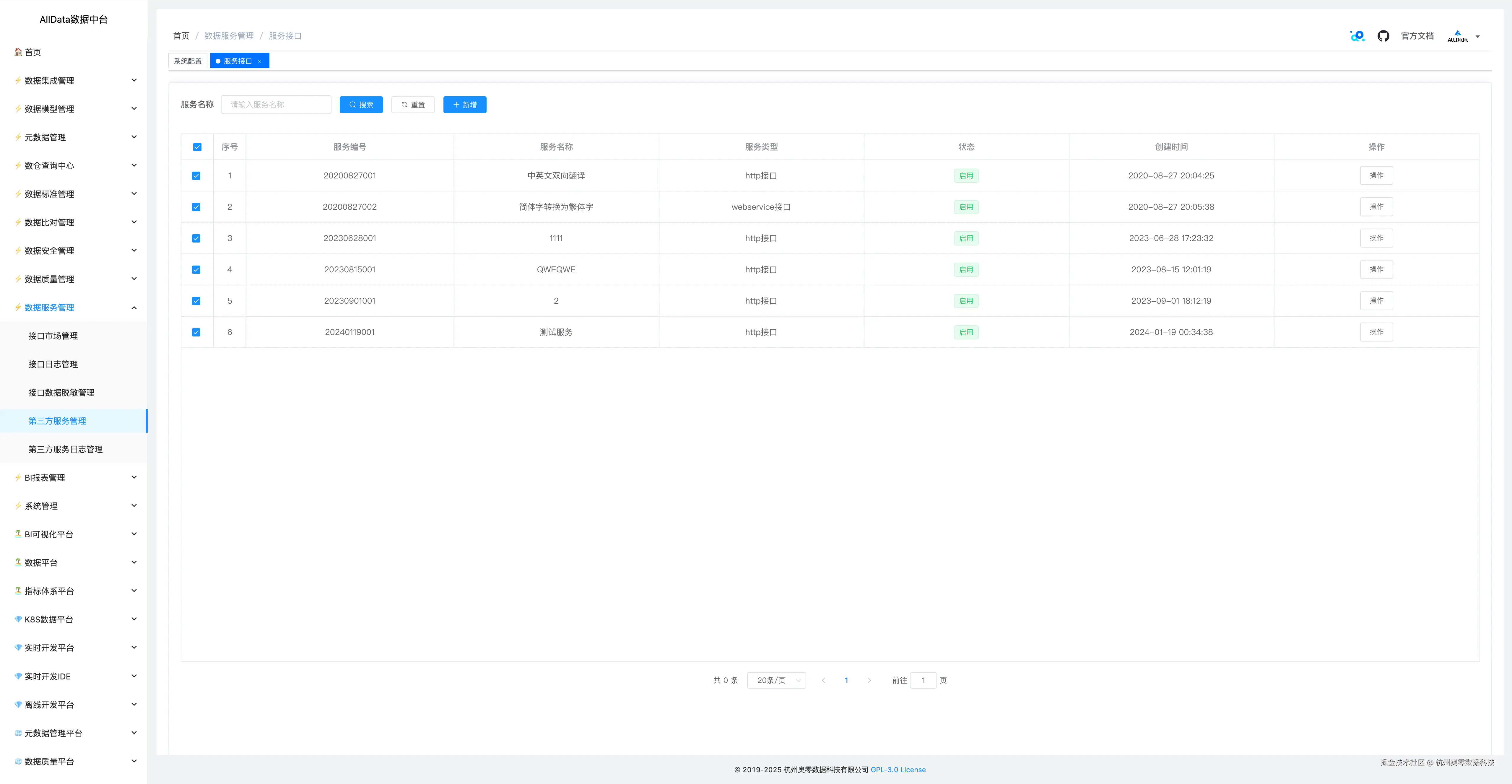
Task: Uncheck the checkbox for 测试服务 row
Action: click(x=196, y=332)
